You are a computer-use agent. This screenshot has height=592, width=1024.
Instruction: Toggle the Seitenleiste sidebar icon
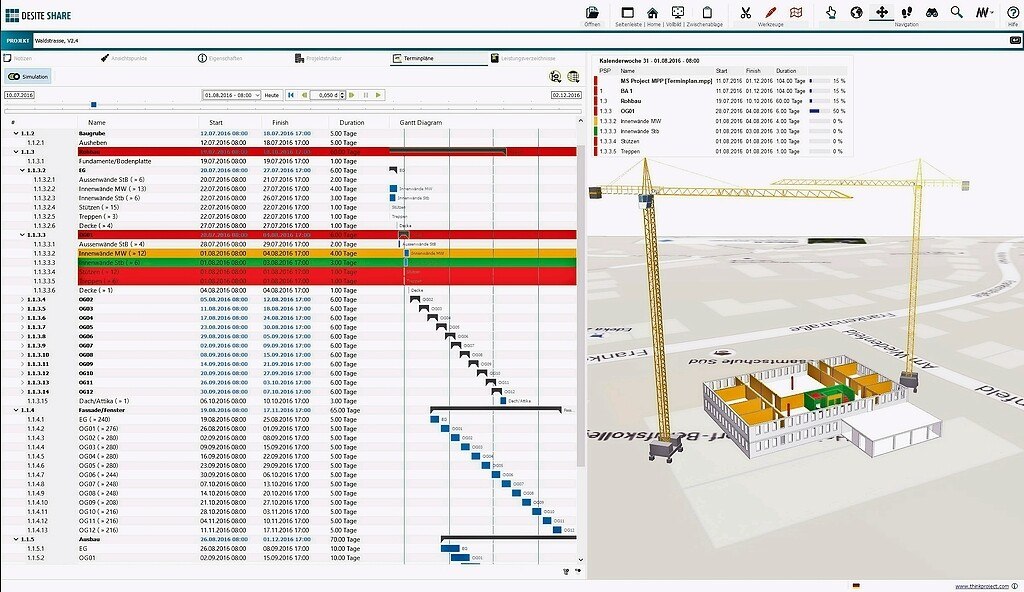point(628,12)
